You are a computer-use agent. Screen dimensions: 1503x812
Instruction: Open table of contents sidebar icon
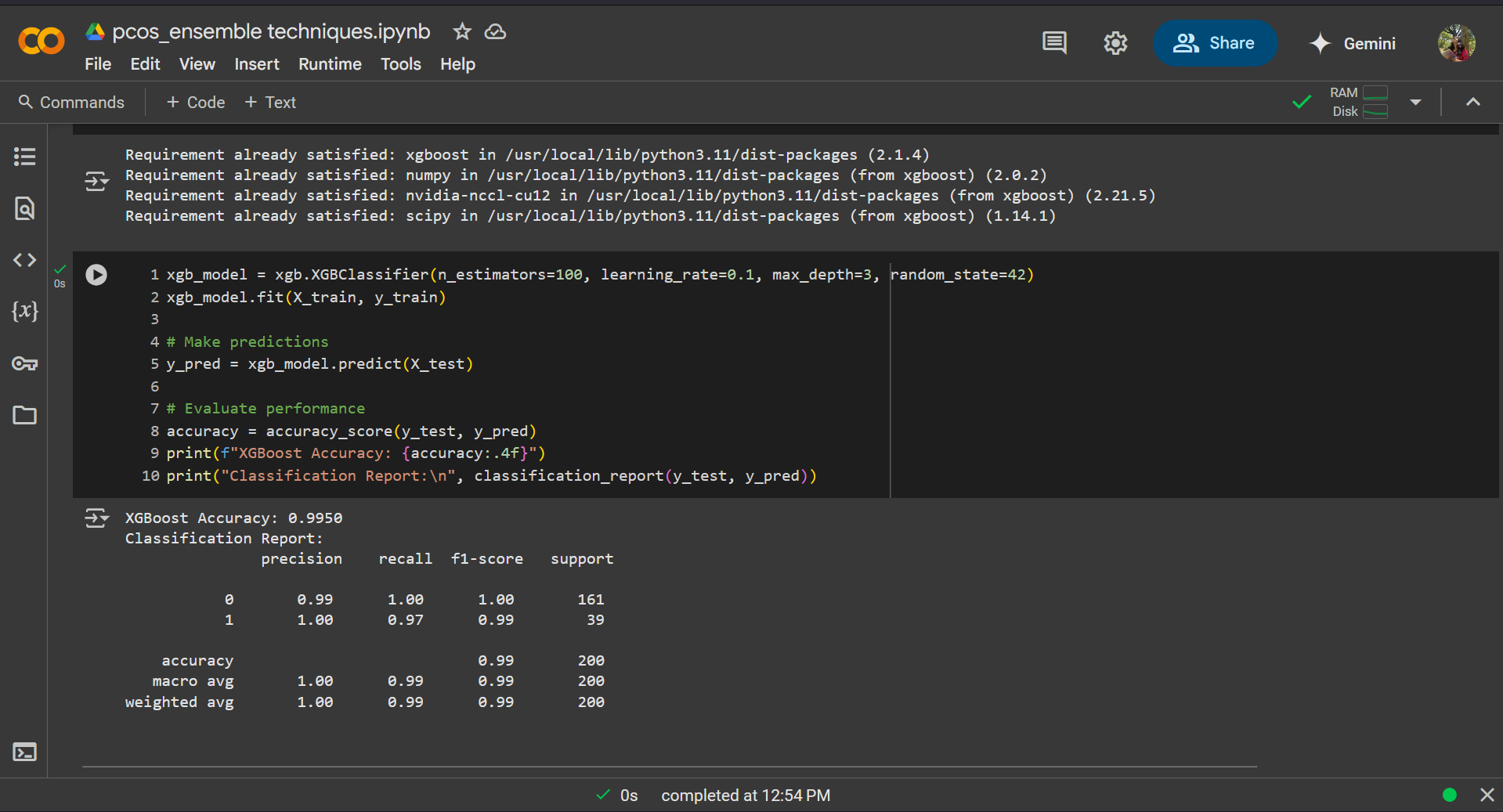coord(25,157)
